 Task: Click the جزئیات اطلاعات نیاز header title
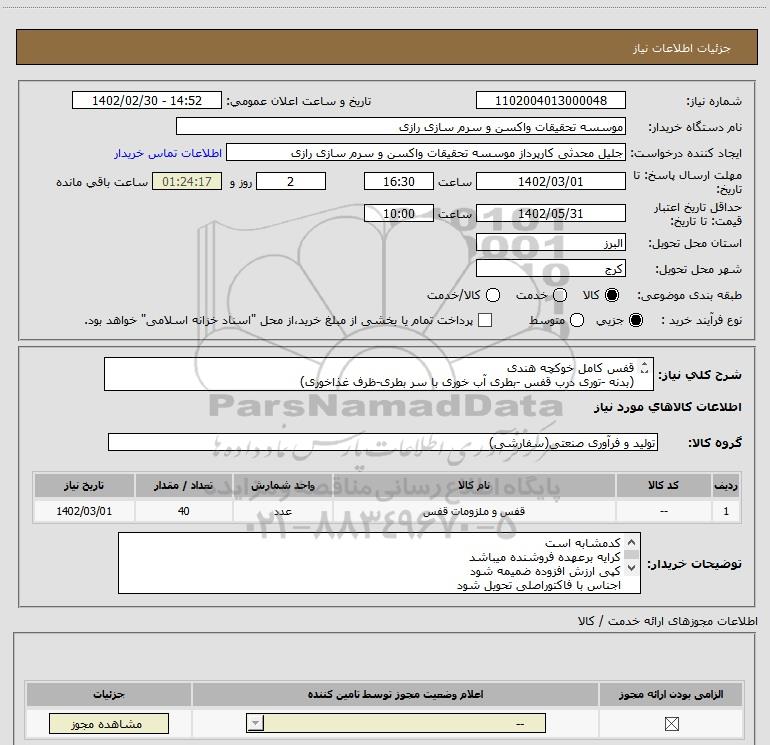tap(682, 48)
